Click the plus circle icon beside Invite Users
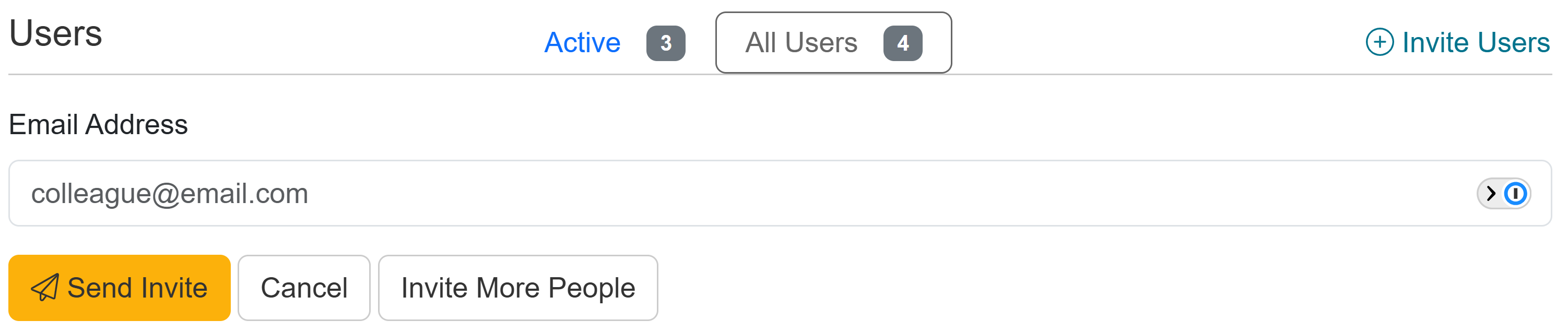This screenshot has height=332, width=1568. pyautogui.click(x=1380, y=43)
